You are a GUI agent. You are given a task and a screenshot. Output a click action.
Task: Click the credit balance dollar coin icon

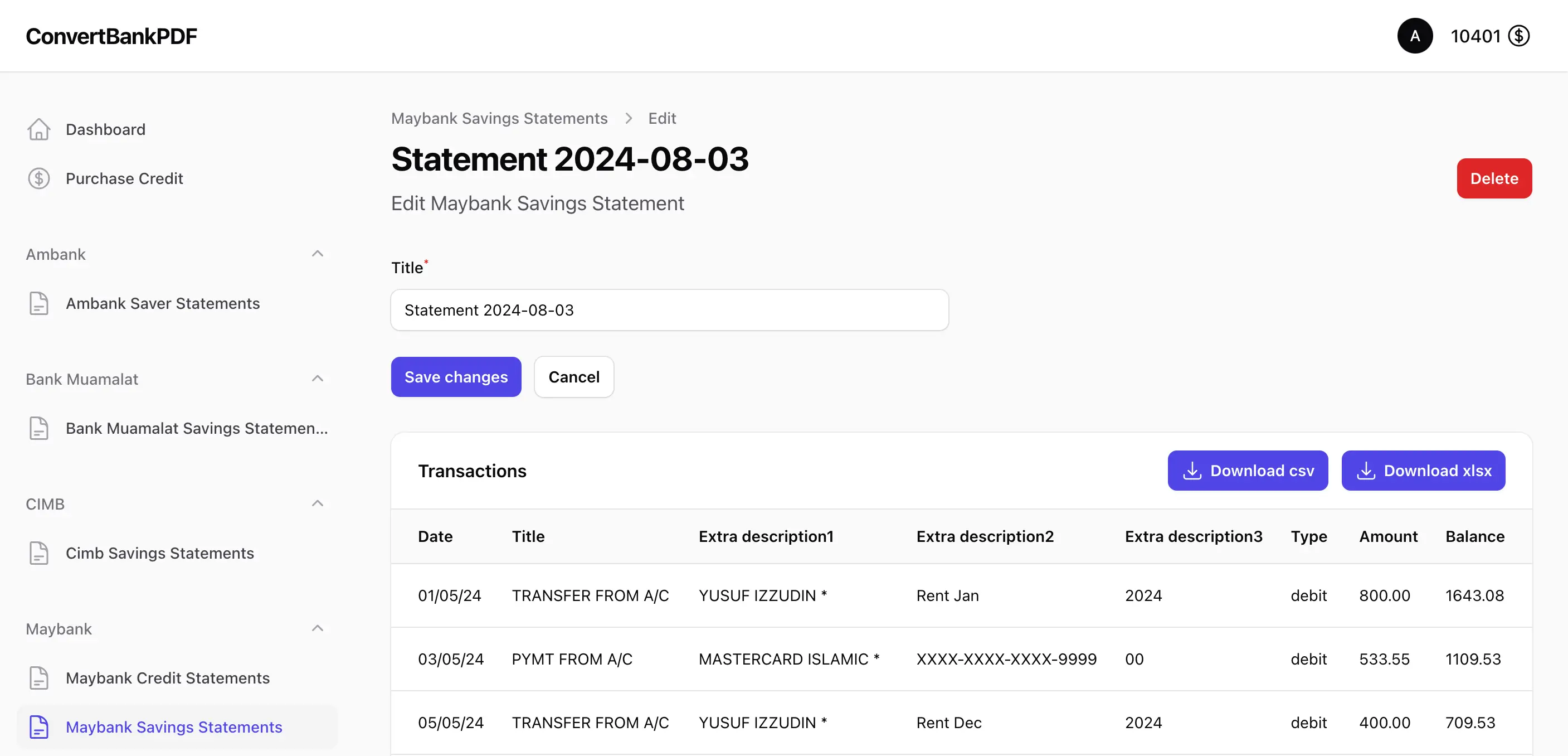click(1519, 36)
